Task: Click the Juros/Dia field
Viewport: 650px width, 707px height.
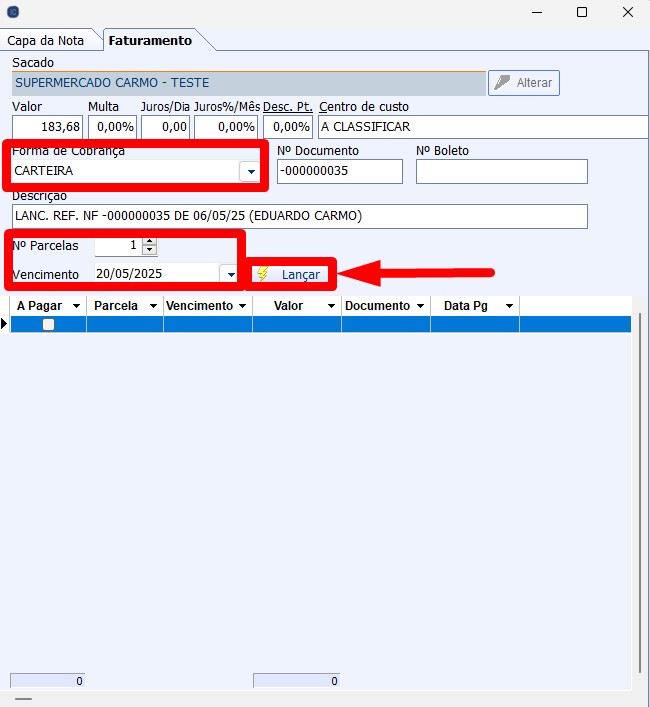Action: pos(165,127)
